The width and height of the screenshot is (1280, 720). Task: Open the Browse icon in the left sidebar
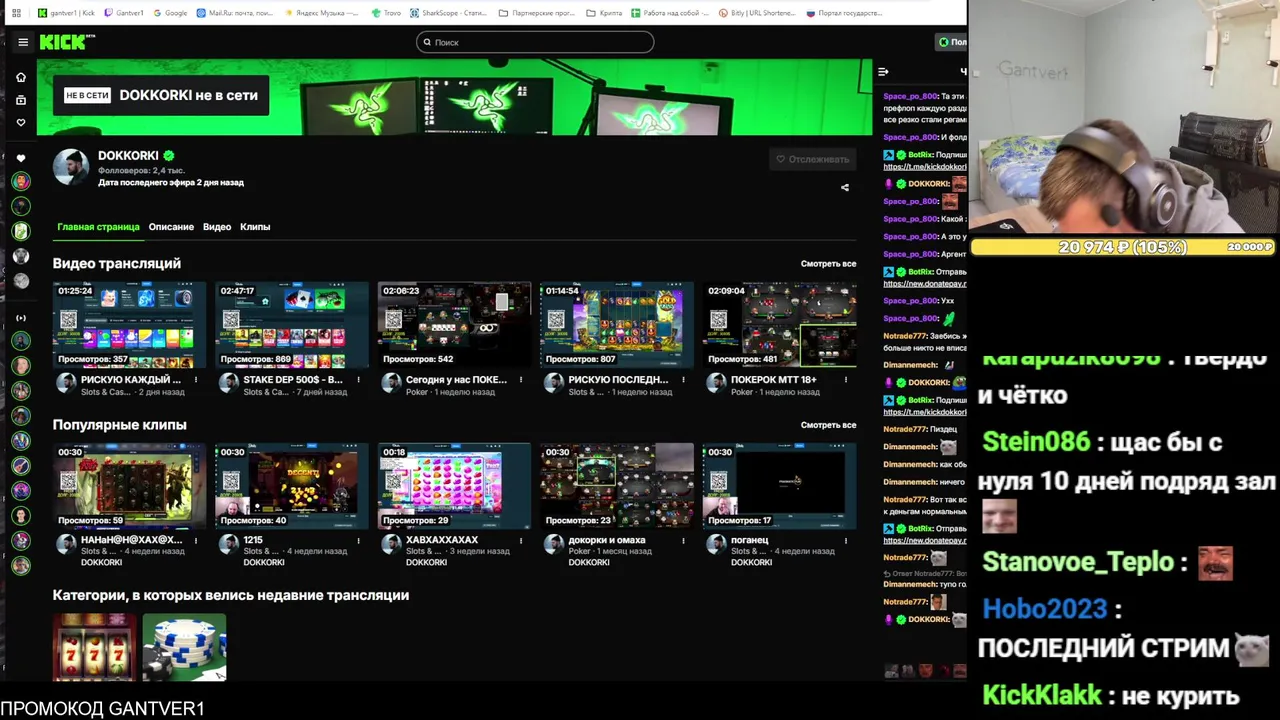pyautogui.click(x=21, y=100)
